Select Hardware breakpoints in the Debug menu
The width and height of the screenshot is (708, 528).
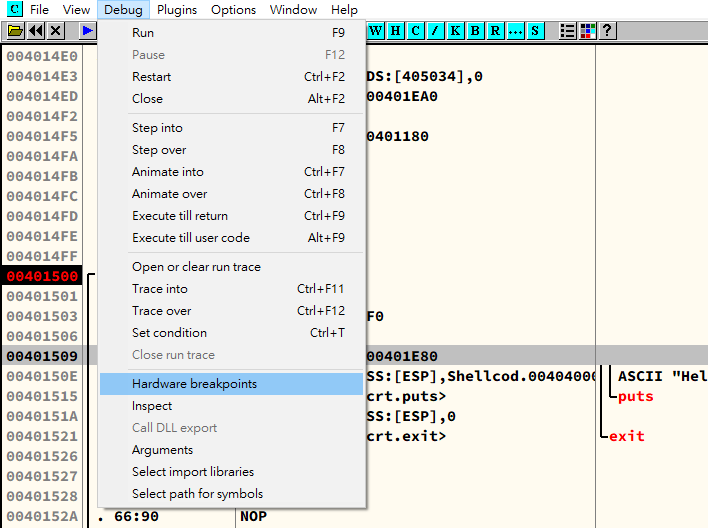coord(194,384)
